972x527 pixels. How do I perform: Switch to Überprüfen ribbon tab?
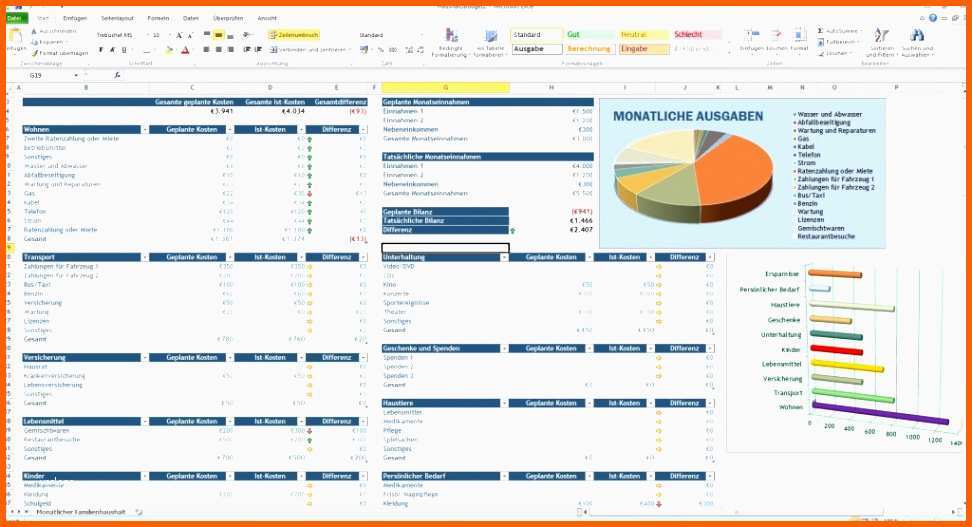[228, 19]
